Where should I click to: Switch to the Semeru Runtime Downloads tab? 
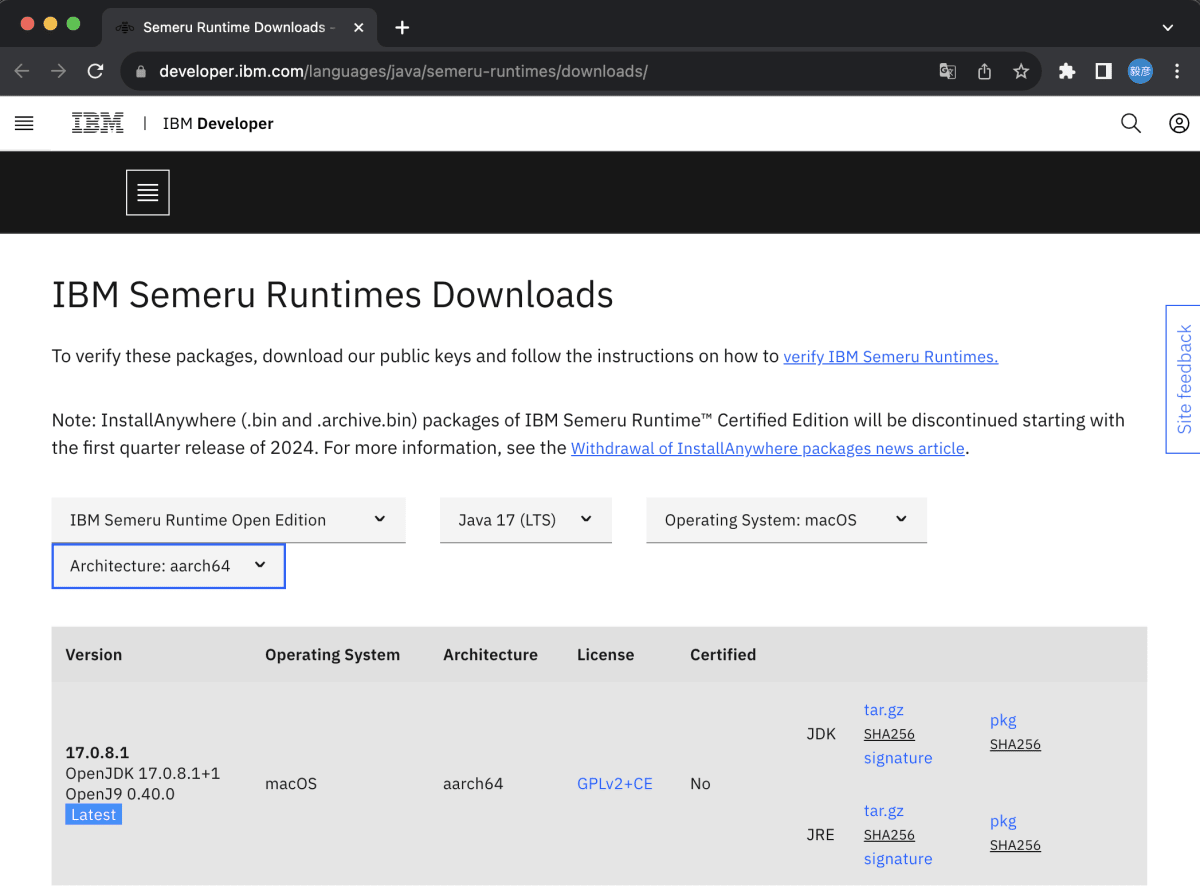[x=240, y=27]
